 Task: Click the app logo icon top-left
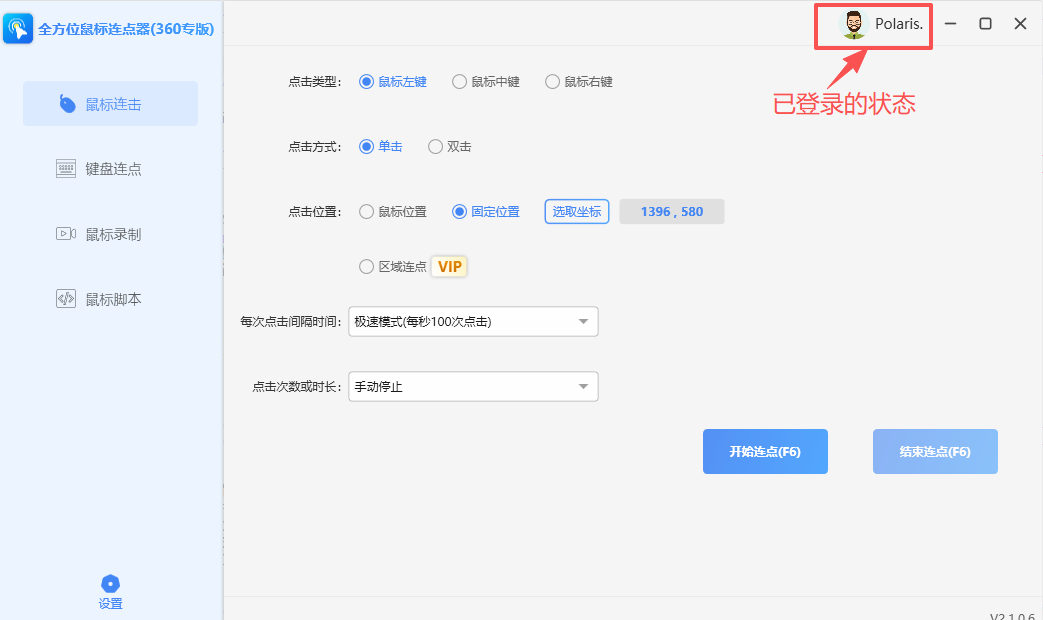(18, 26)
